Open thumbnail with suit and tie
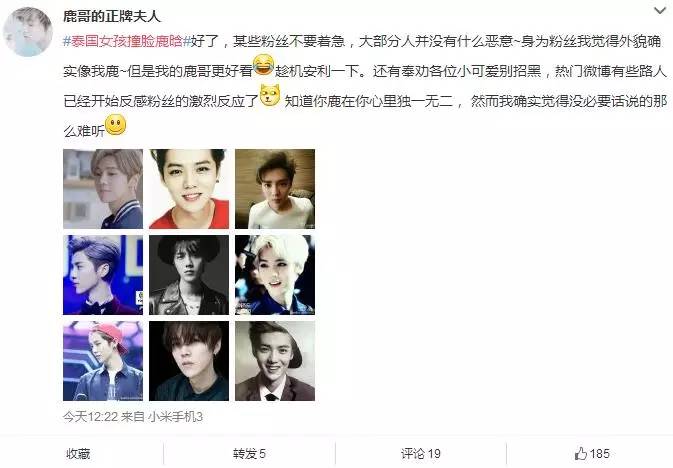Viewport: 673px width, 468px height. (275, 361)
